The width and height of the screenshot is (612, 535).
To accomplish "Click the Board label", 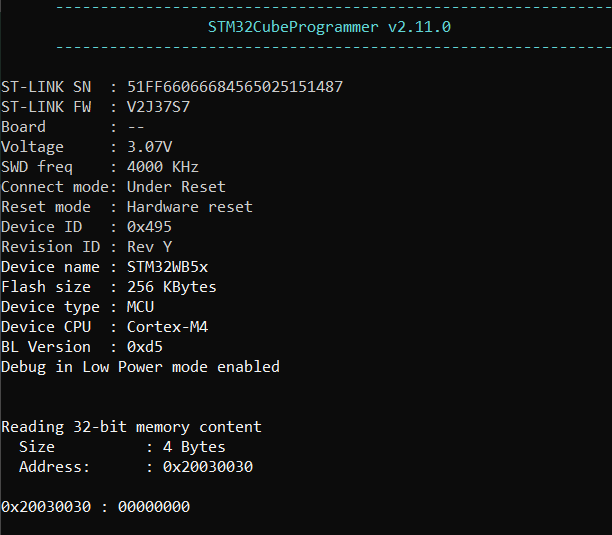I will [x=23, y=127].
